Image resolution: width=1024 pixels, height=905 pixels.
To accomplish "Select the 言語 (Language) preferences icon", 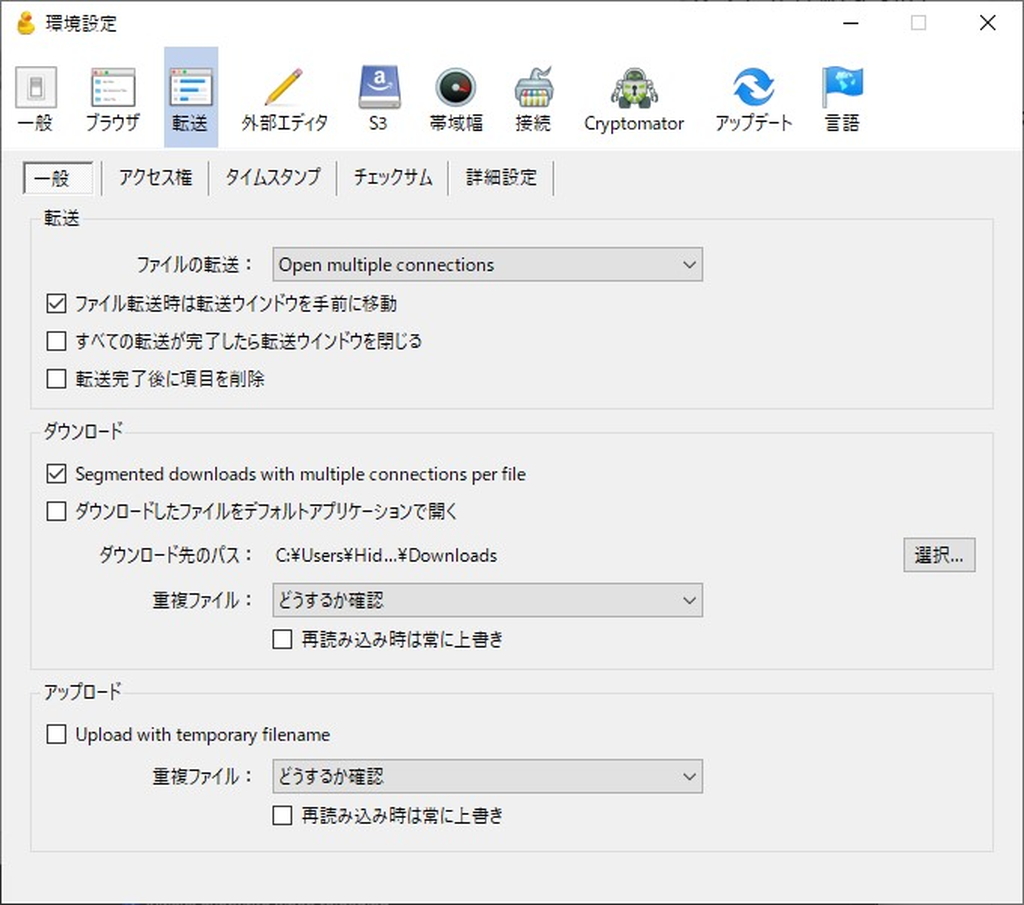I will (841, 95).
